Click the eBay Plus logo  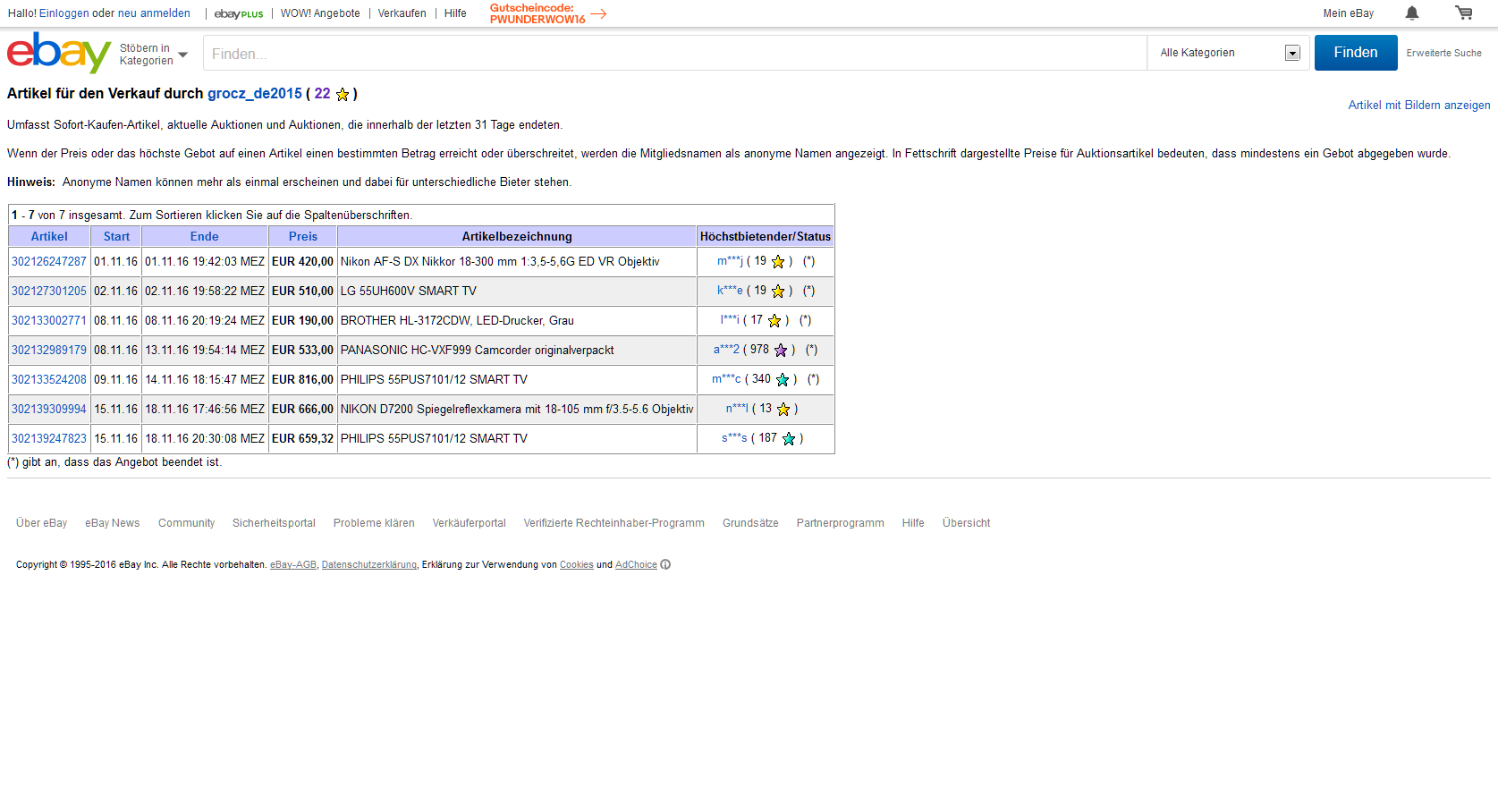tap(239, 13)
